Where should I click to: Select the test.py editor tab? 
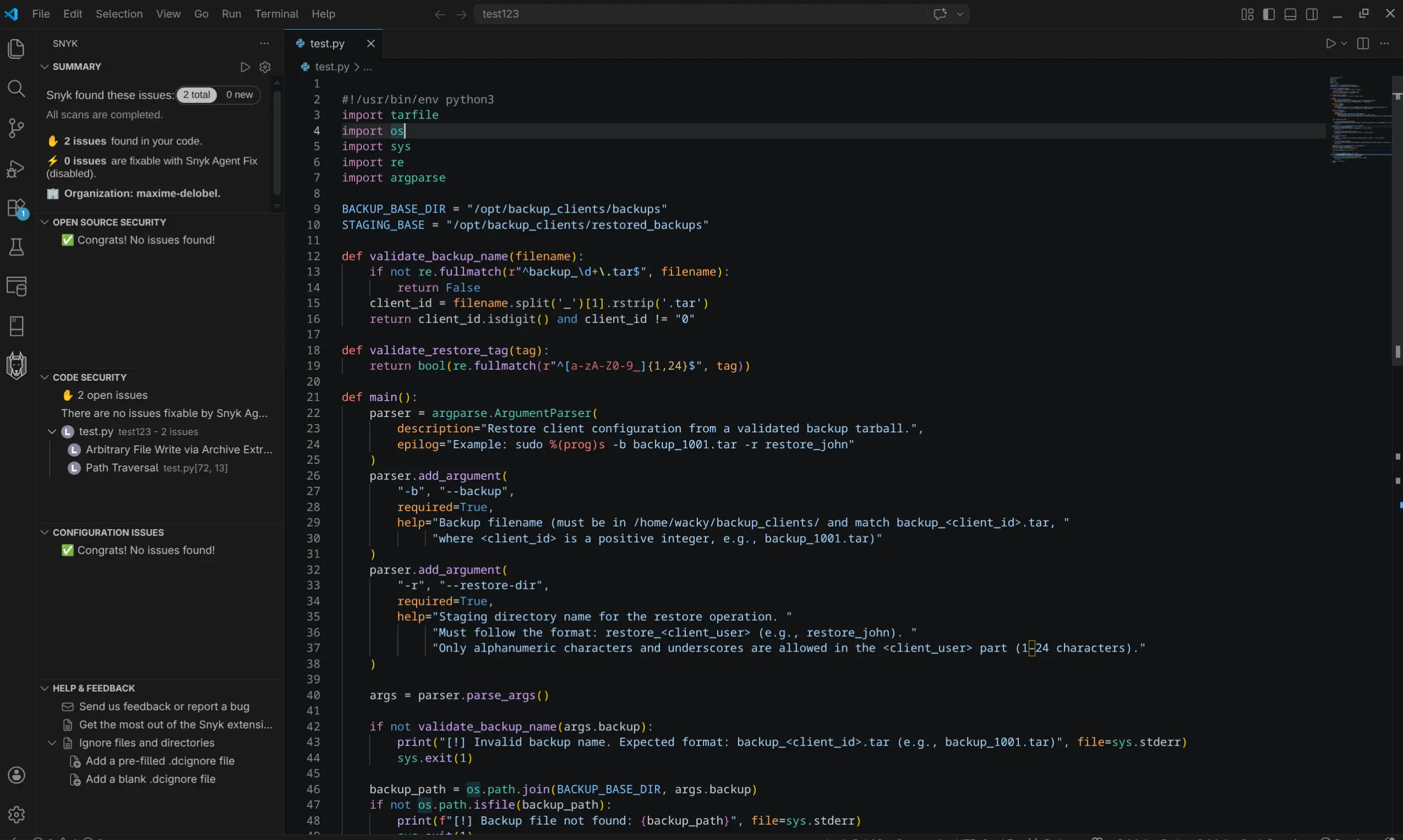pos(334,43)
